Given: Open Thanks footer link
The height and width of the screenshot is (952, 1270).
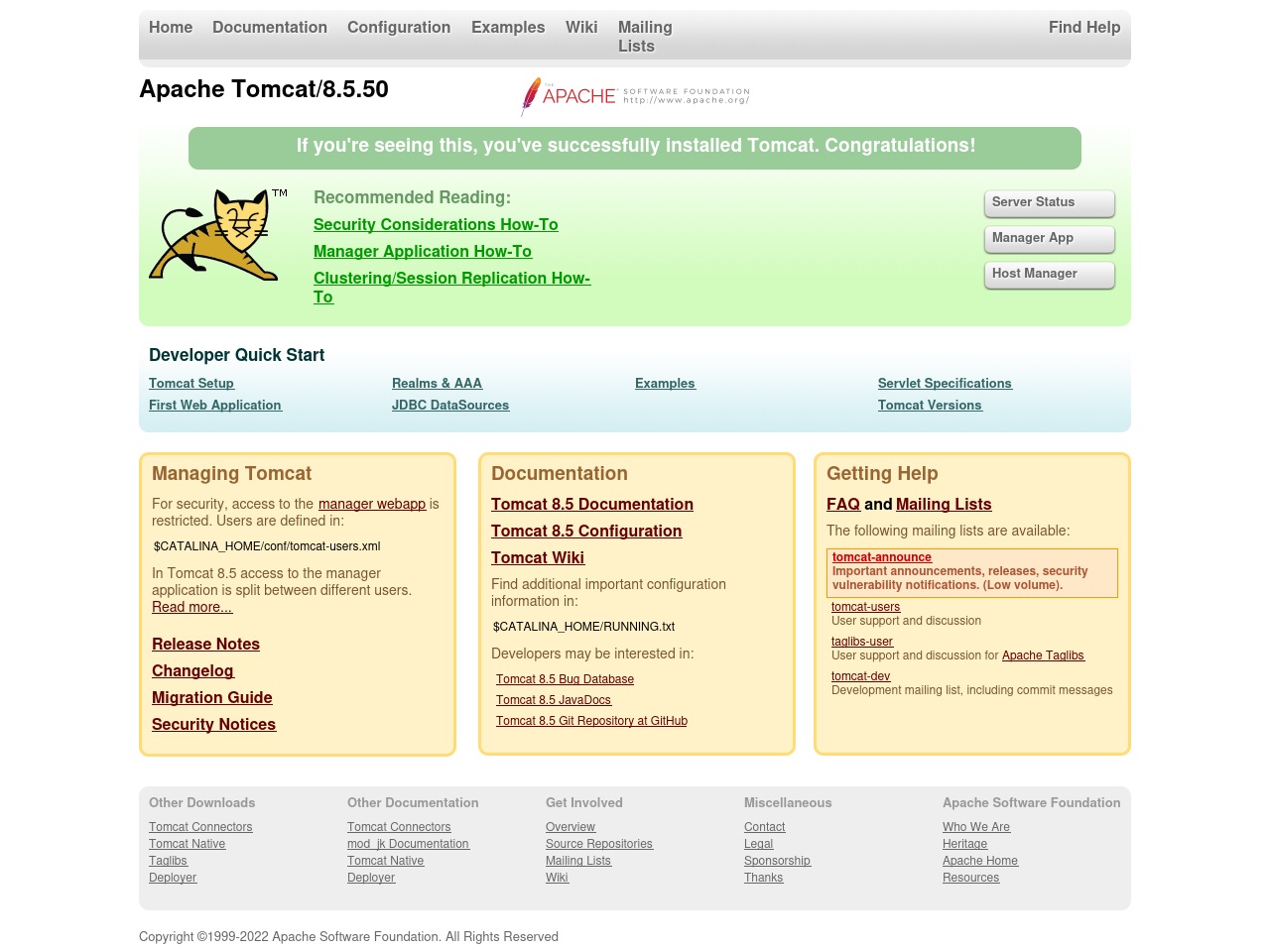Looking at the screenshot, I should 763,878.
